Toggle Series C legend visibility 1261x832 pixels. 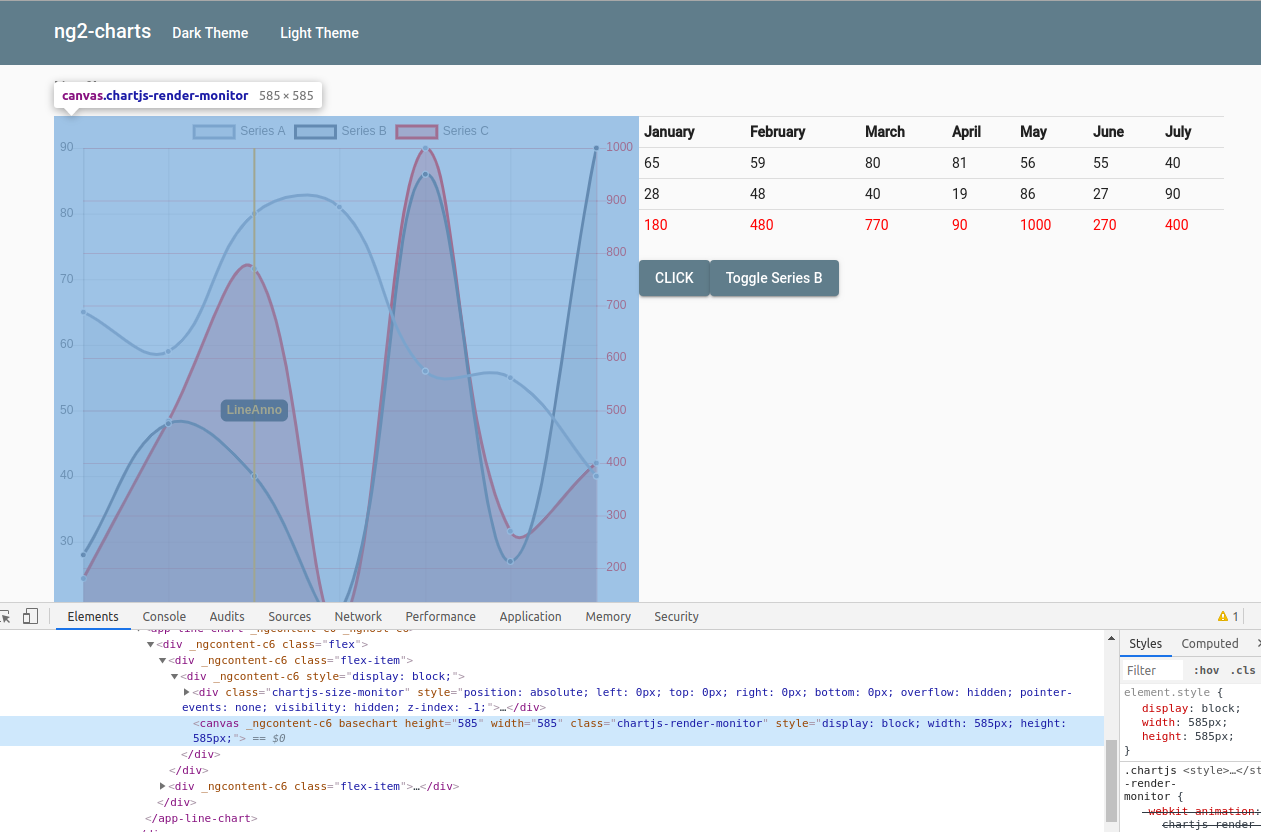[x=442, y=131]
